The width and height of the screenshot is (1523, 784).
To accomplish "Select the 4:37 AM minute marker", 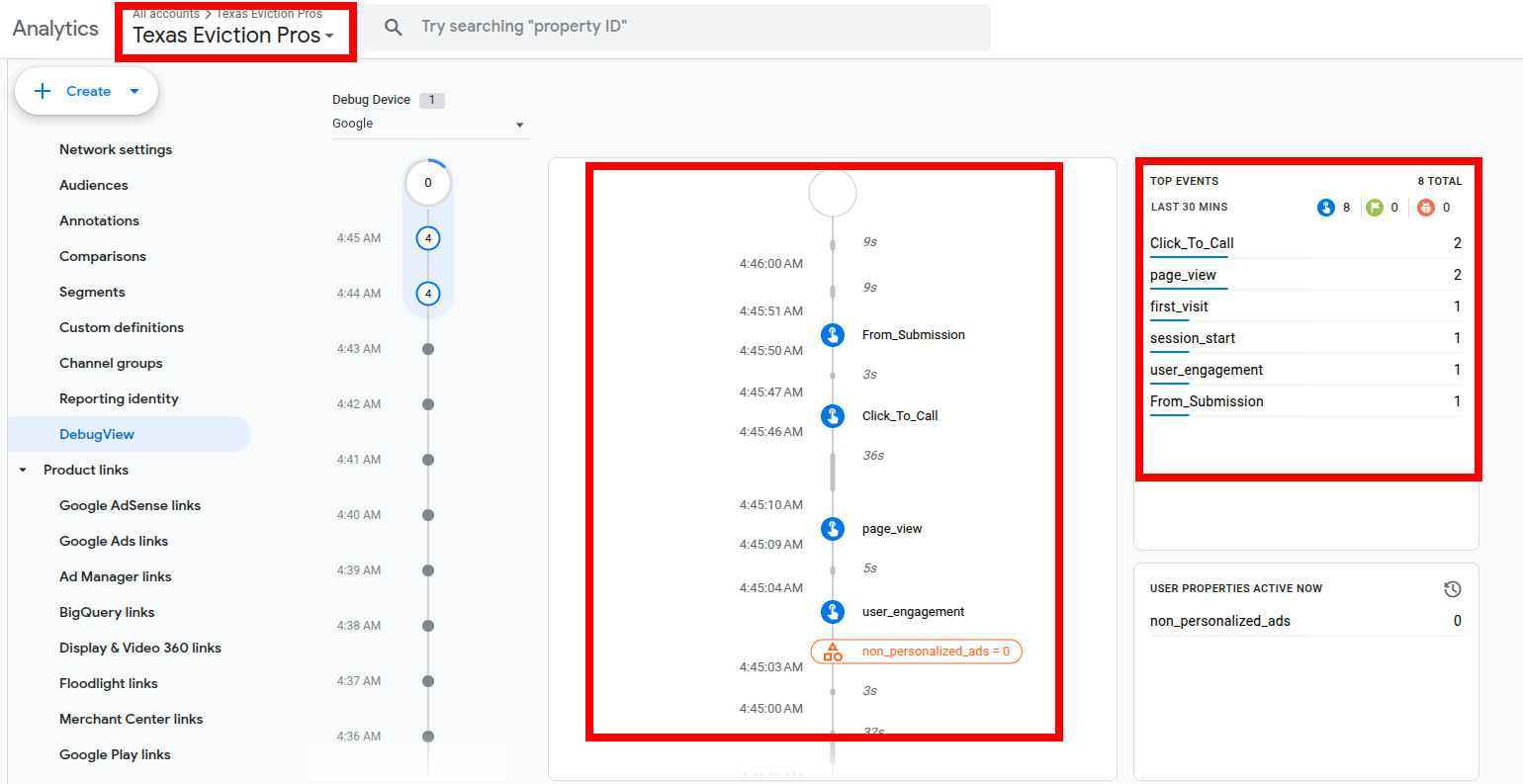I will (428, 681).
